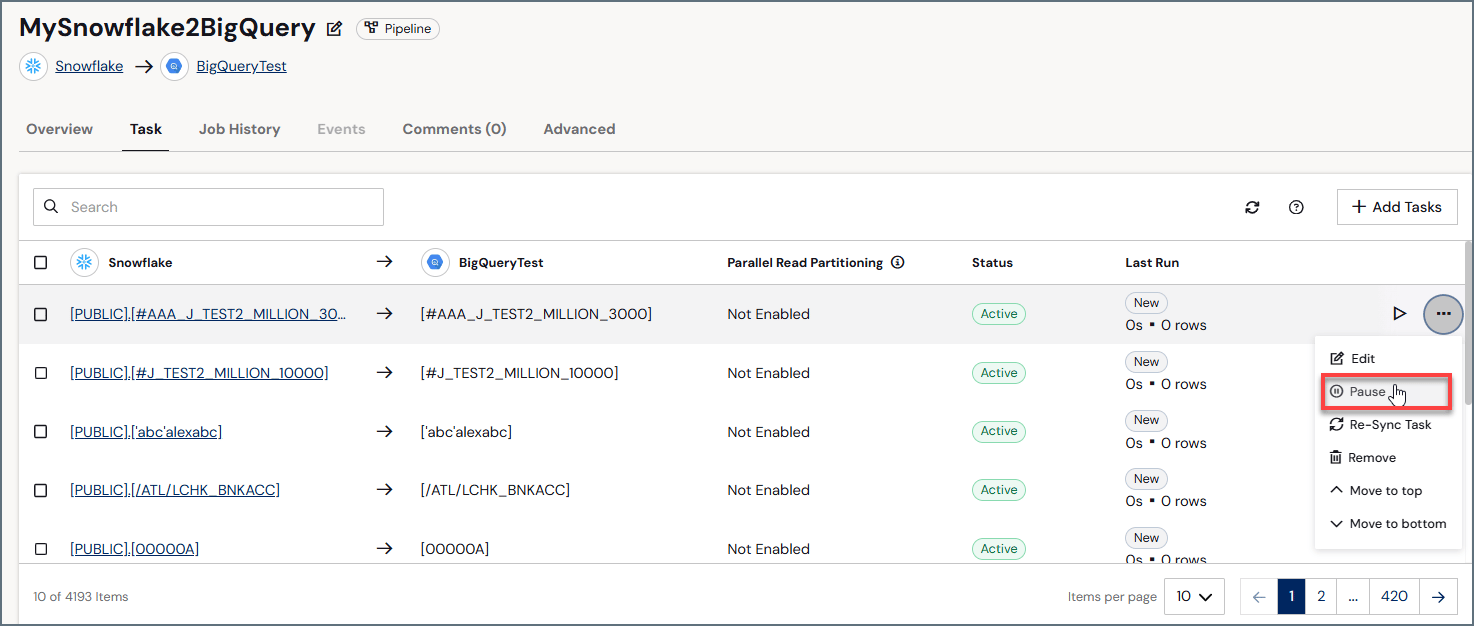This screenshot has height=626, width=1474.
Task: Click Active status of #AAA_J_TEST2 row
Action: [998, 314]
